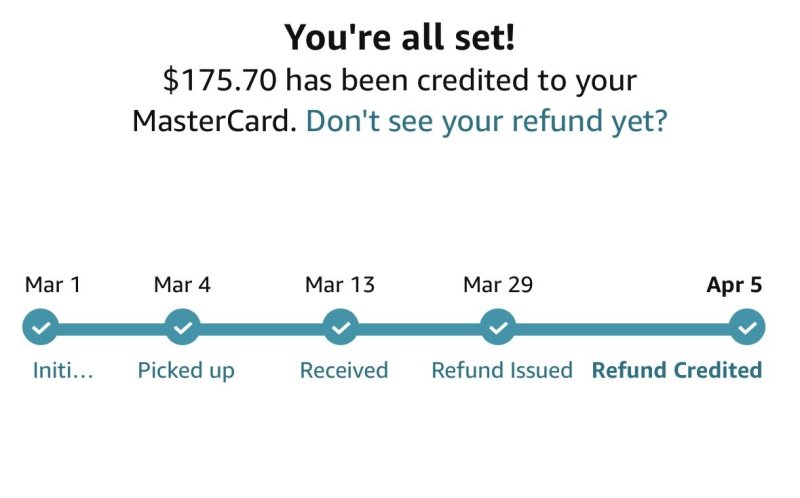
Task: Select the "Received" step label
Action: (x=343, y=371)
